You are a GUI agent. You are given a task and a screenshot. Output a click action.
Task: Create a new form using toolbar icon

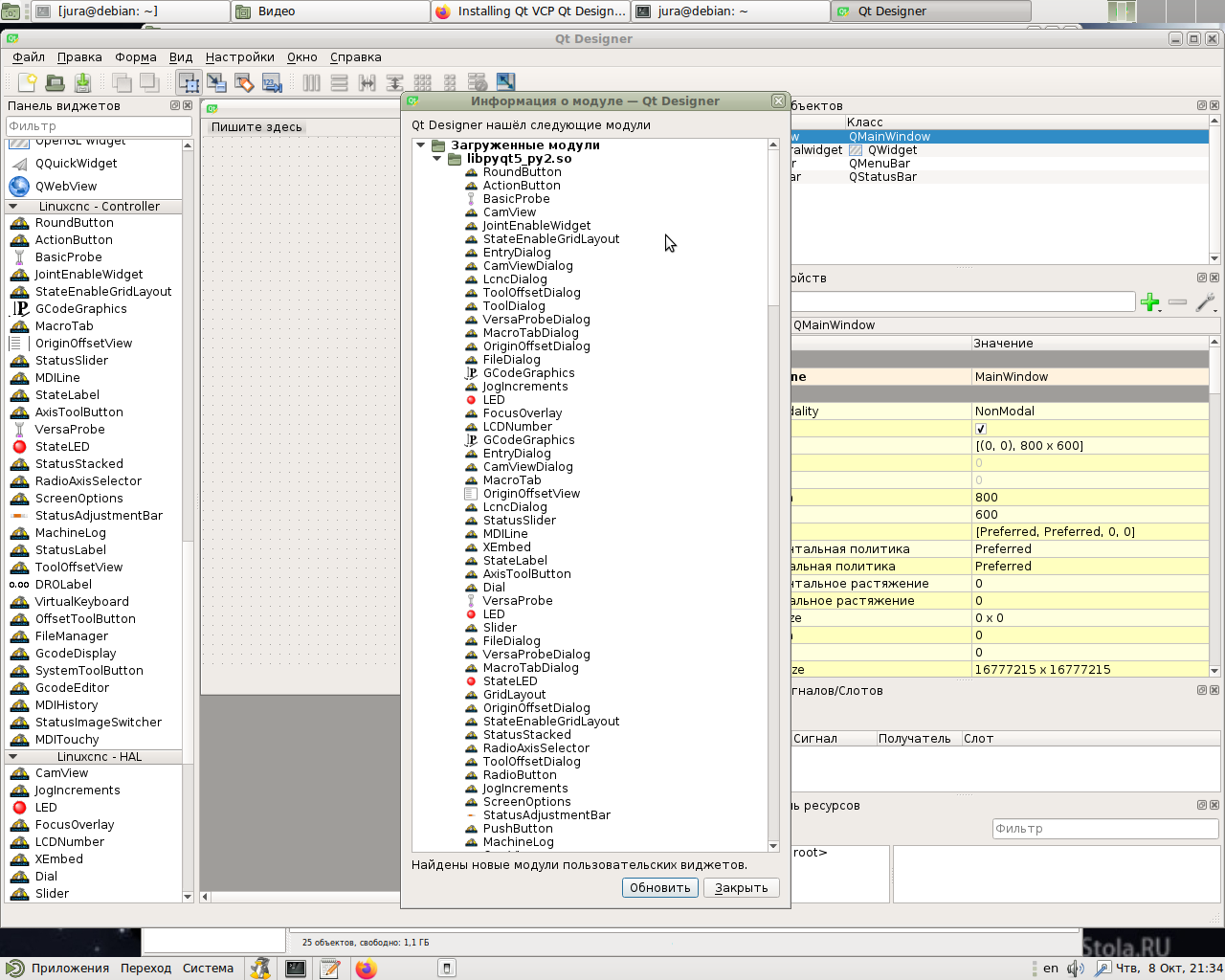[28, 83]
